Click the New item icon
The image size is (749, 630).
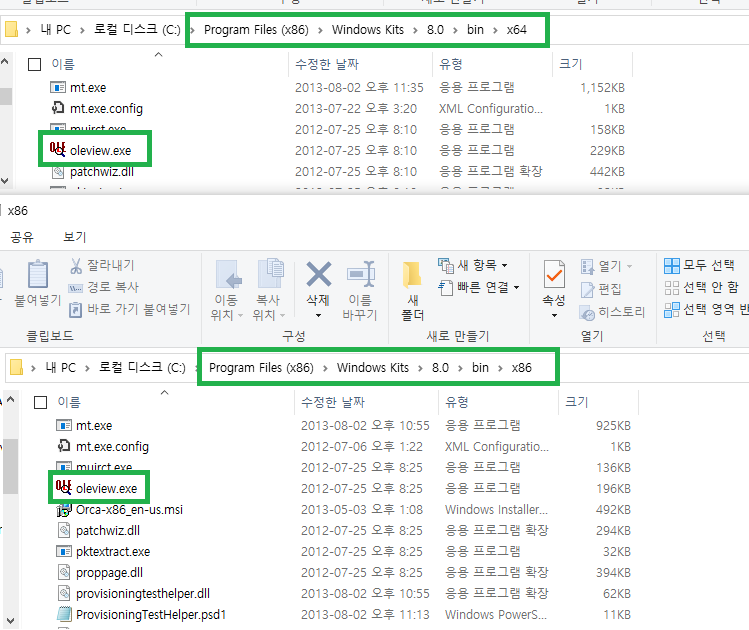[x=446, y=265]
